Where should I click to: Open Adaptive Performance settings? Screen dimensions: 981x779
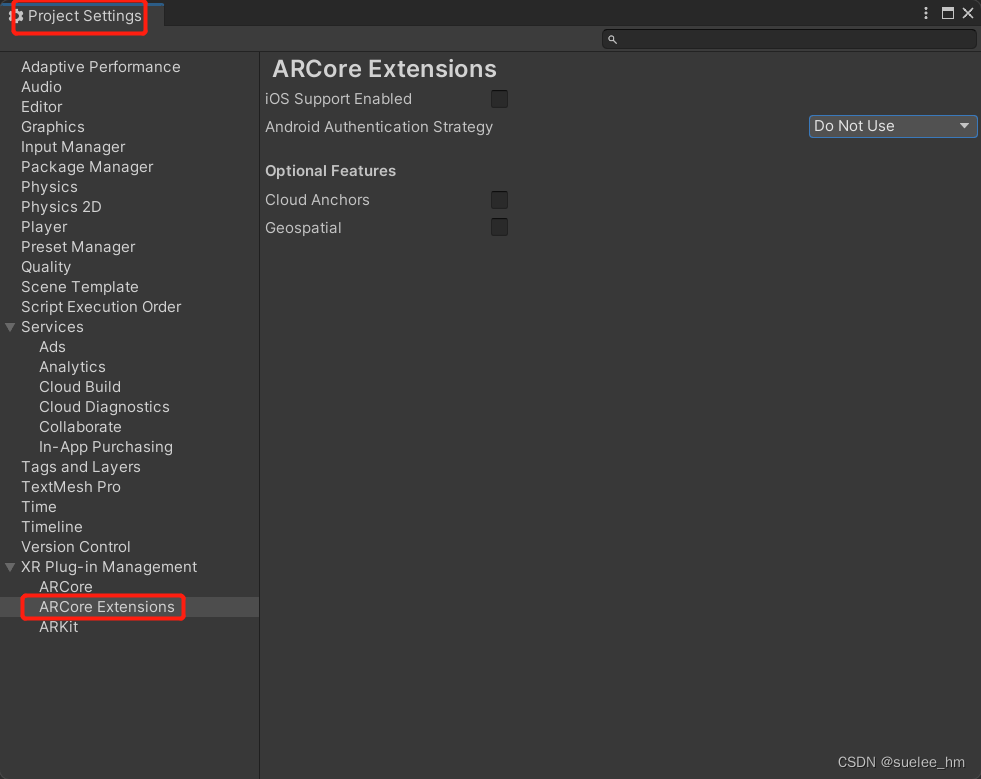pyautogui.click(x=101, y=67)
